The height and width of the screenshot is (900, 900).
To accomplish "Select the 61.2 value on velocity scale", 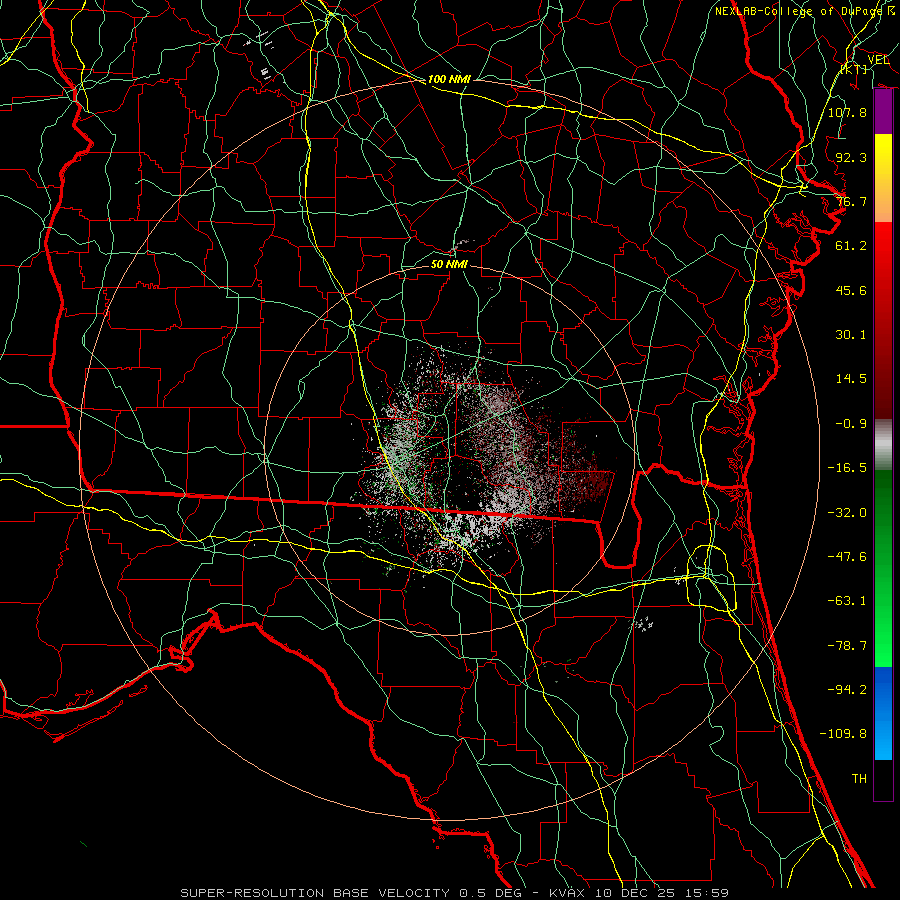I will click(851, 246).
